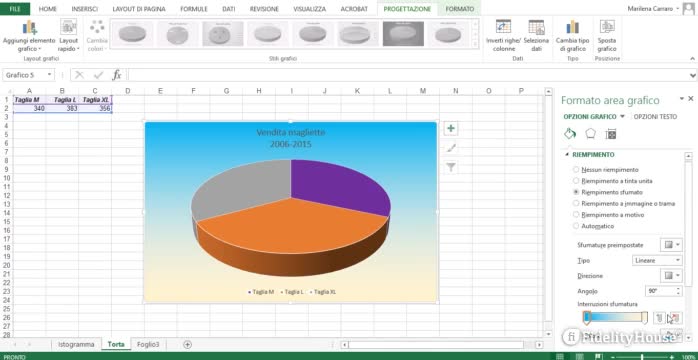Viewport: 698px width, 360px height.
Task: Click the FILE button
Action: pyautogui.click(x=15, y=9)
